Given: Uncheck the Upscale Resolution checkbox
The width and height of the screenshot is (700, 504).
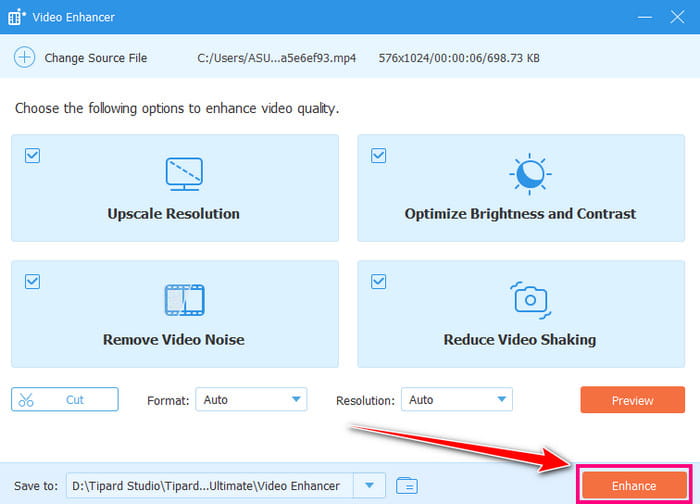Looking at the screenshot, I should [x=32, y=156].
